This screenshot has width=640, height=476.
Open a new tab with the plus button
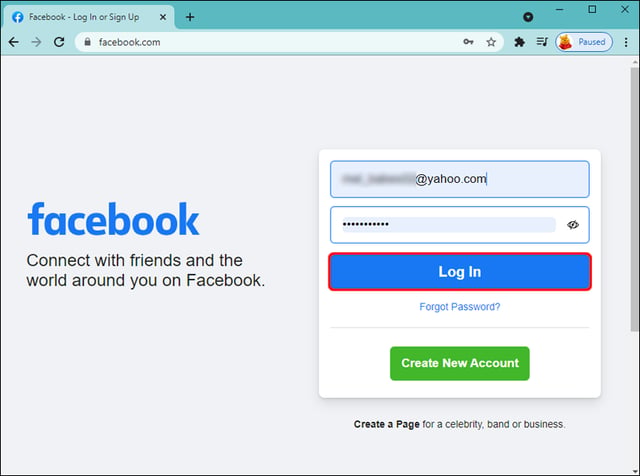(x=190, y=17)
